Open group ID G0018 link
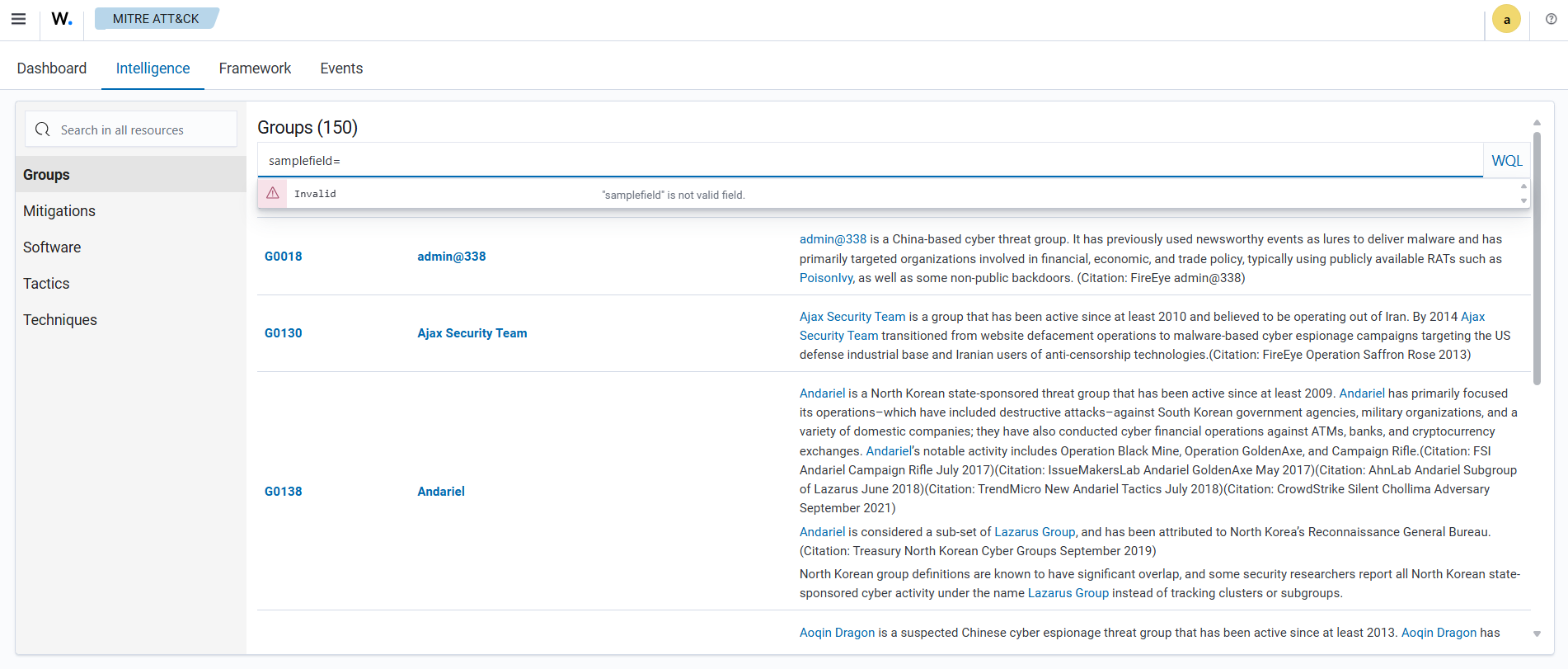Viewport: 1568px width, 669px height. point(283,257)
